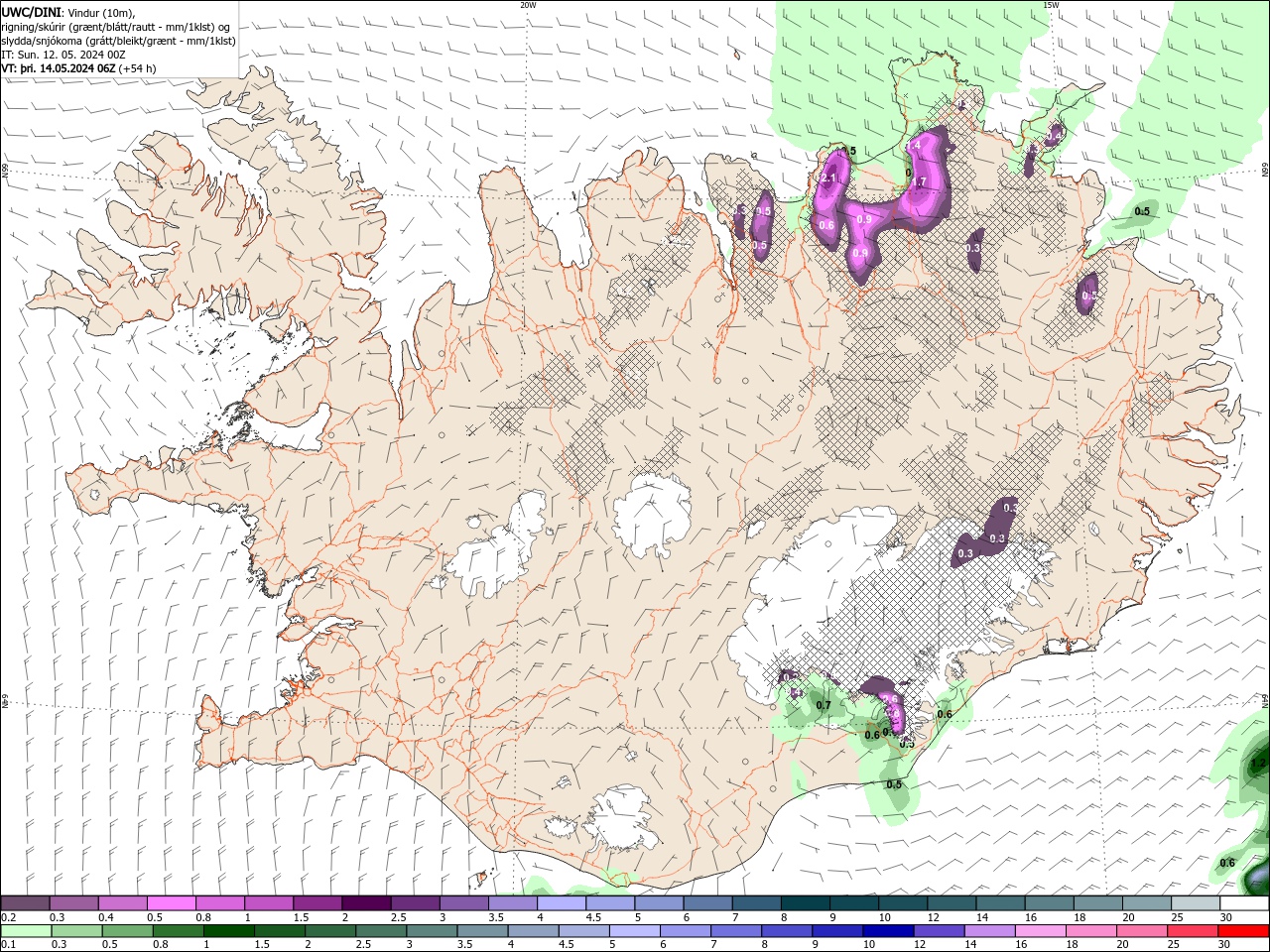
Task: Click the '0.4' label on the snow legend
Action: 106,917
